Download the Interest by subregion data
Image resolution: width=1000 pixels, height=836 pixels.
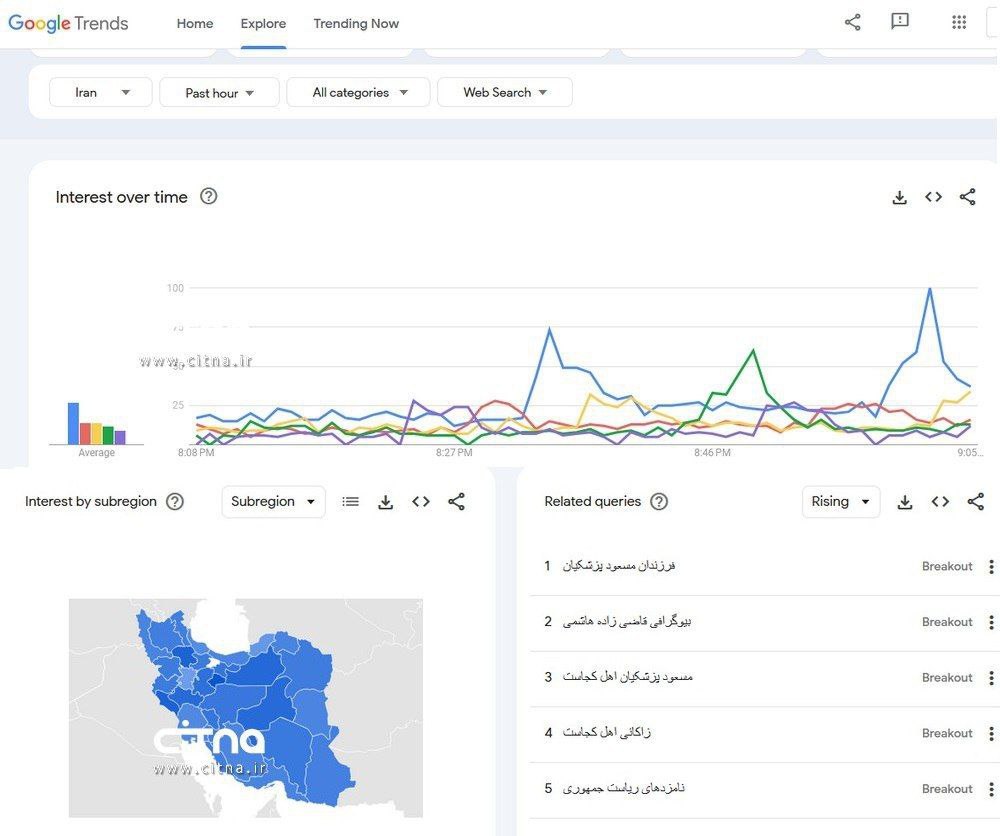click(x=385, y=501)
